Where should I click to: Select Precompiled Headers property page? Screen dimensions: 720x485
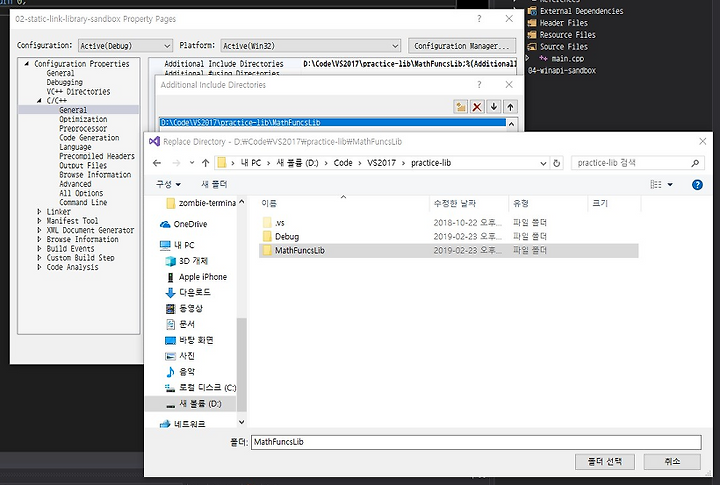click(97, 156)
